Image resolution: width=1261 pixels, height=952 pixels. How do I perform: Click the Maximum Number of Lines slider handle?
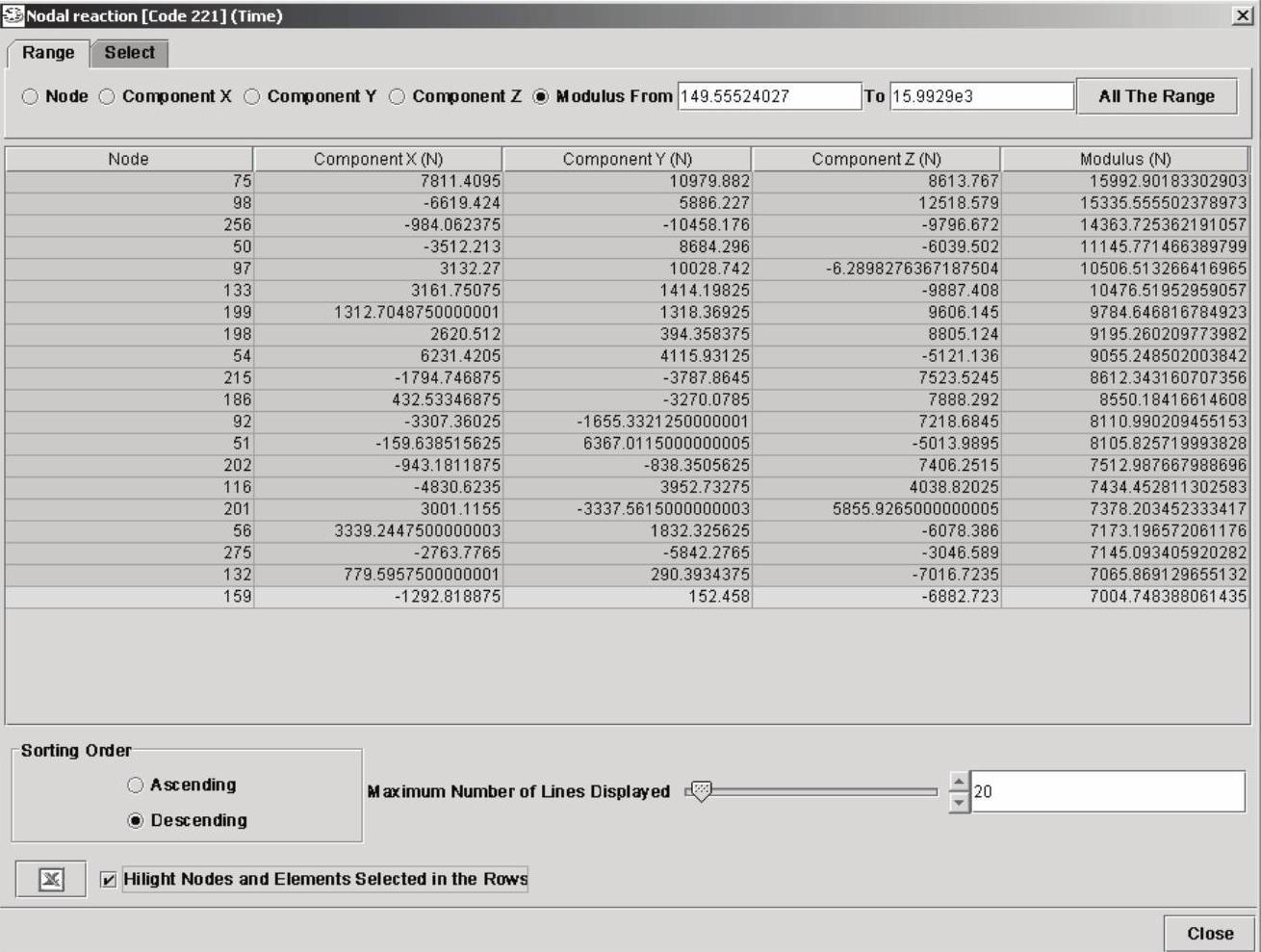click(x=702, y=791)
